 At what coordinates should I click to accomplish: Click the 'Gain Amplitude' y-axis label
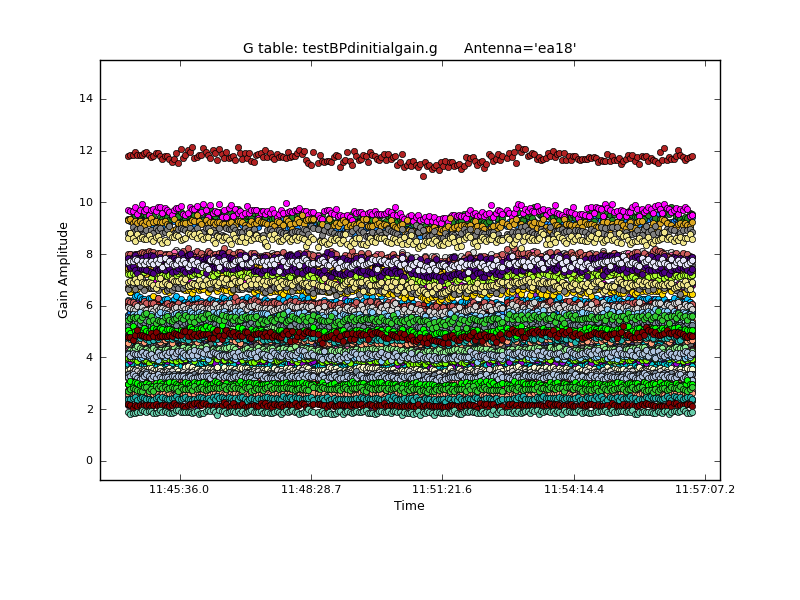click(63, 270)
